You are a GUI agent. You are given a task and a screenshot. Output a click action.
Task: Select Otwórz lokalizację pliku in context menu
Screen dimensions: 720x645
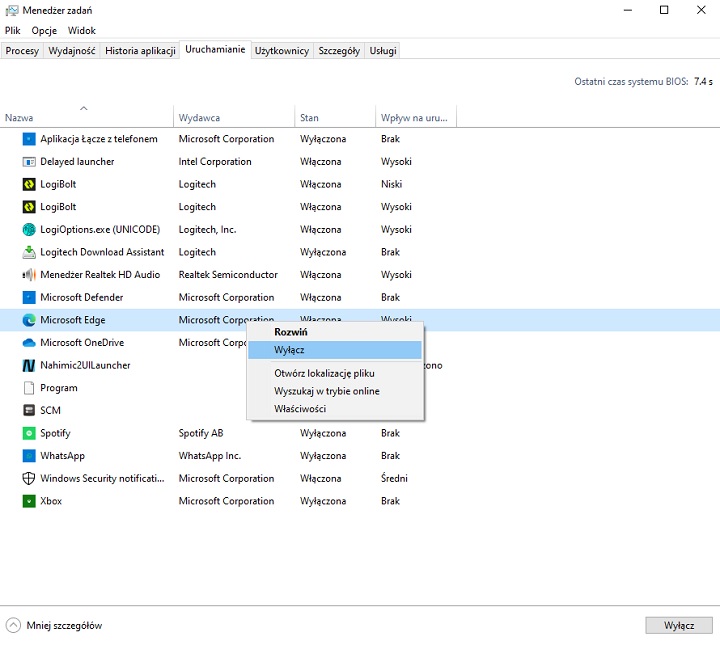pyautogui.click(x=324, y=373)
